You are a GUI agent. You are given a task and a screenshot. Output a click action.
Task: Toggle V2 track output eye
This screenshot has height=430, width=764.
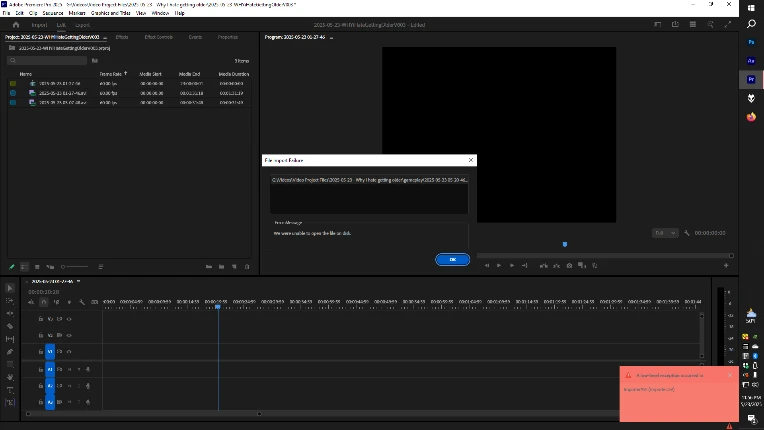pos(69,336)
